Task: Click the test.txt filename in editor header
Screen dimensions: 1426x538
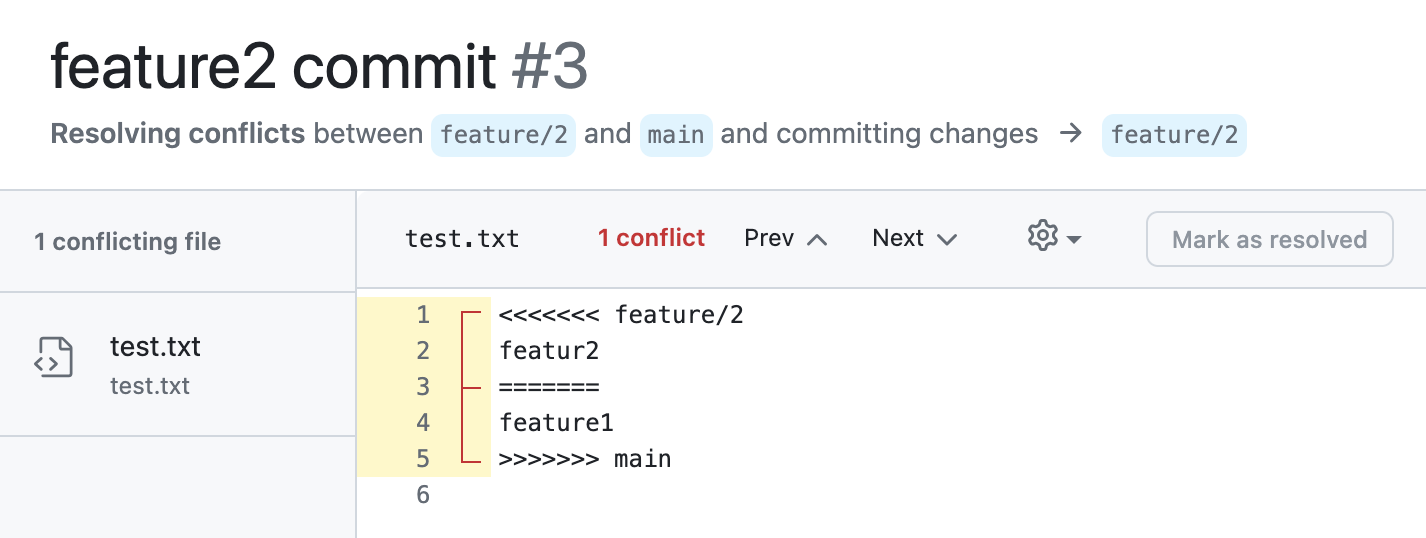Action: pos(462,238)
